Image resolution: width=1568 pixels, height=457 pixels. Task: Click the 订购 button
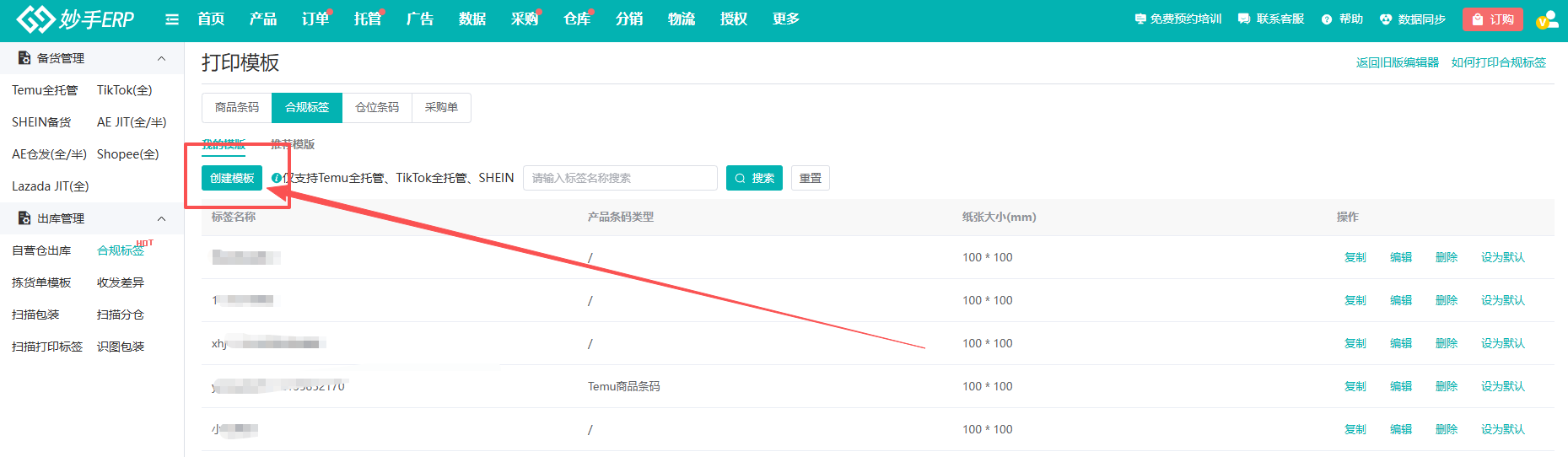tap(1492, 19)
